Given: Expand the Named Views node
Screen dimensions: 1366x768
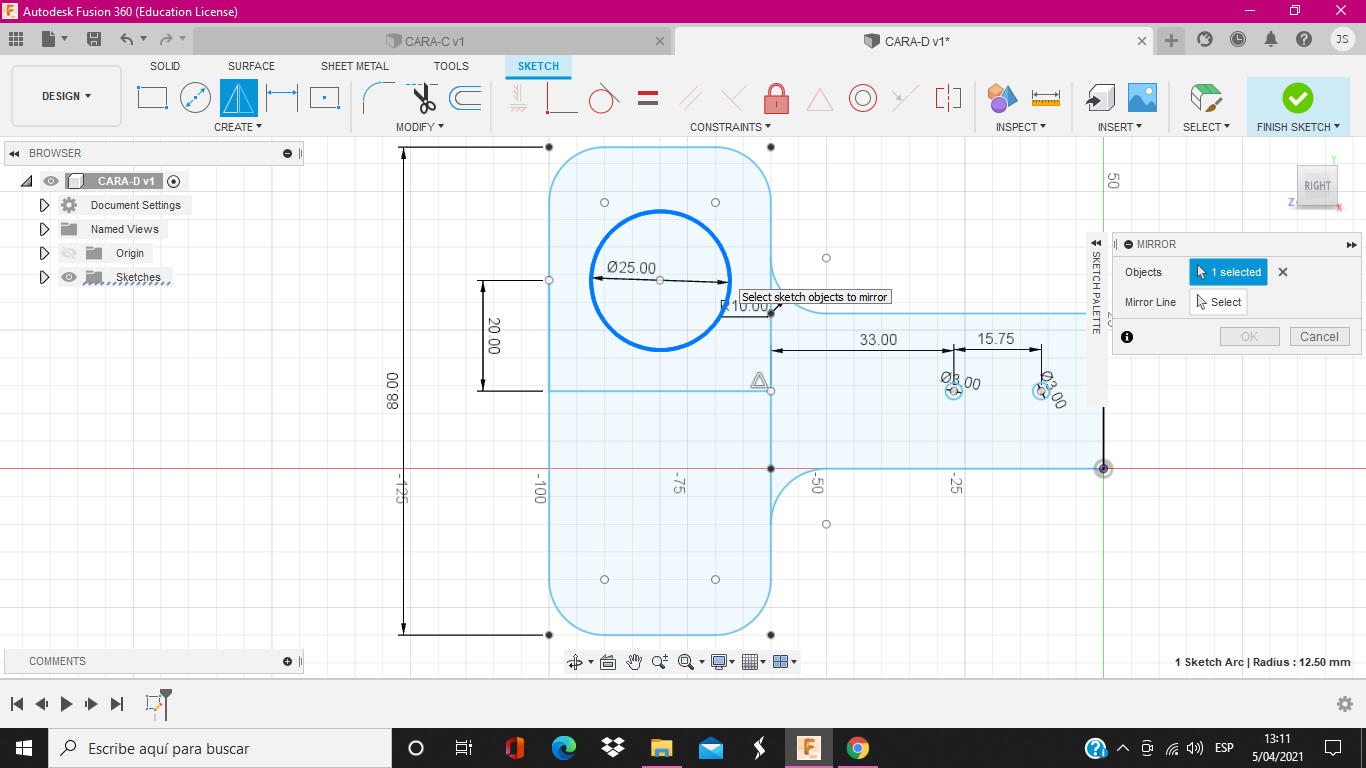Looking at the screenshot, I should (44, 229).
